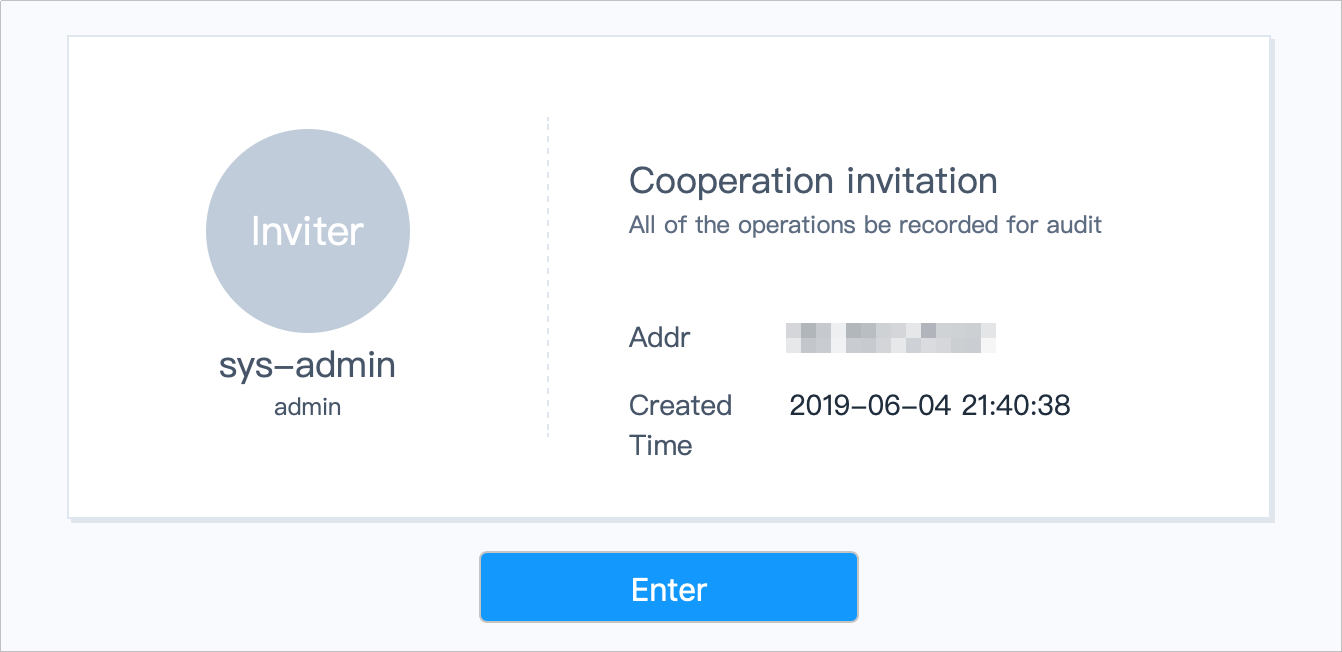Select the sys-admin username text
This screenshot has width=1342, height=652.
pyautogui.click(x=308, y=365)
